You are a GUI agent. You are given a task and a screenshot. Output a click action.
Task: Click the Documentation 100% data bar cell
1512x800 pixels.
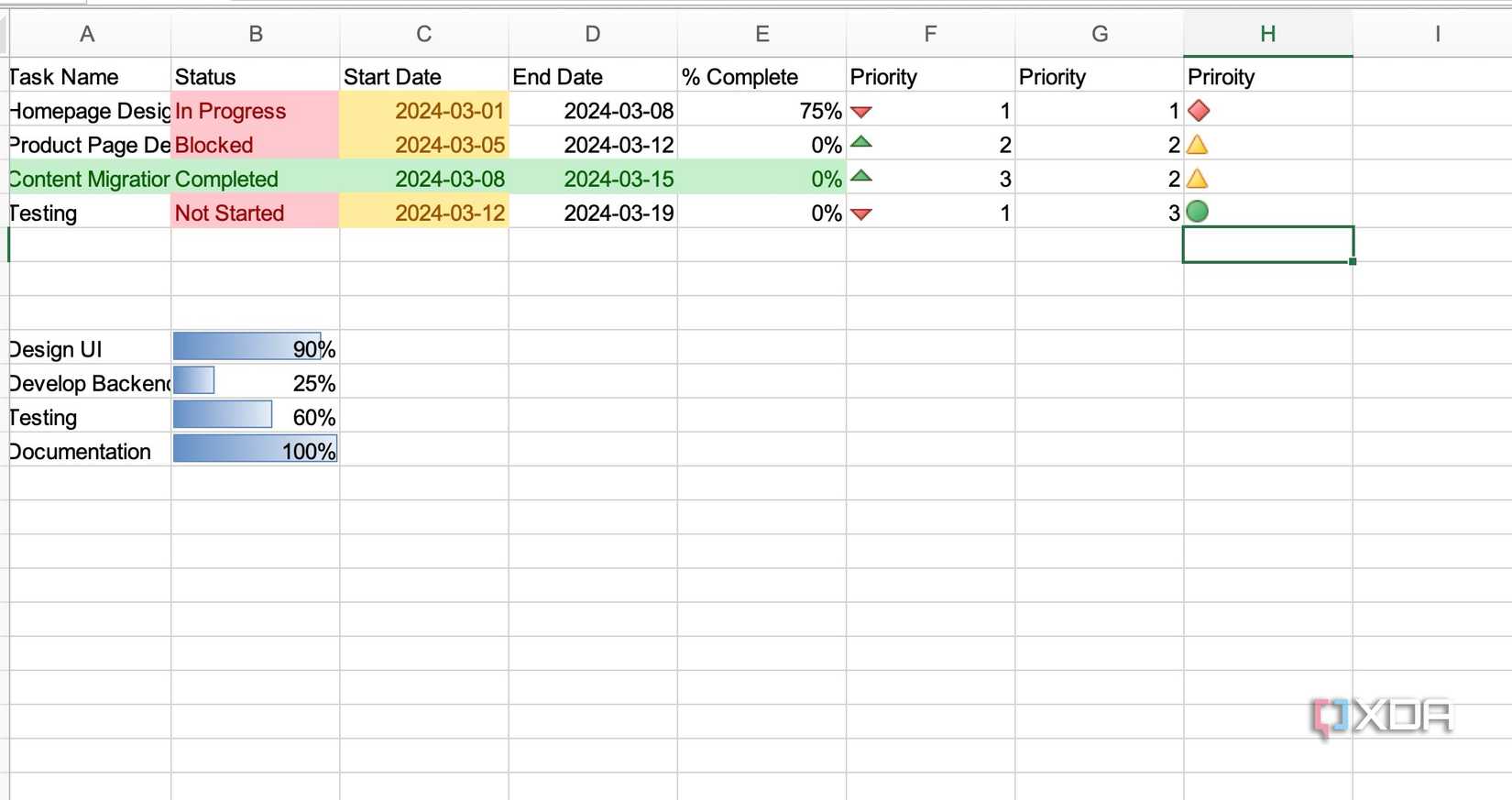255,450
